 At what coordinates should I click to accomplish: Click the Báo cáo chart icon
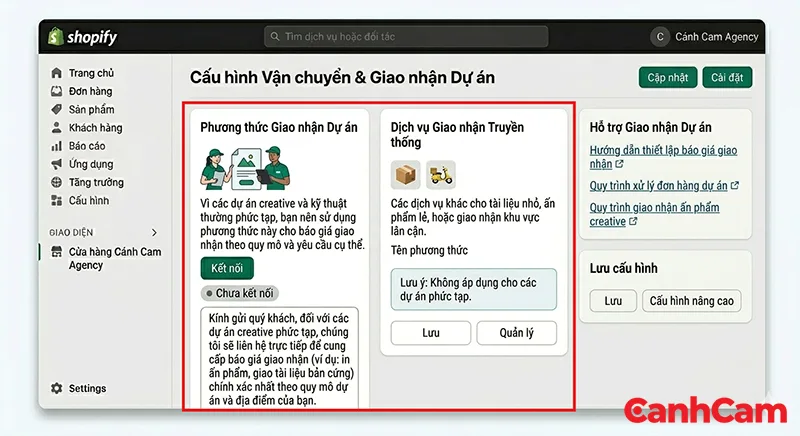pyautogui.click(x=57, y=146)
